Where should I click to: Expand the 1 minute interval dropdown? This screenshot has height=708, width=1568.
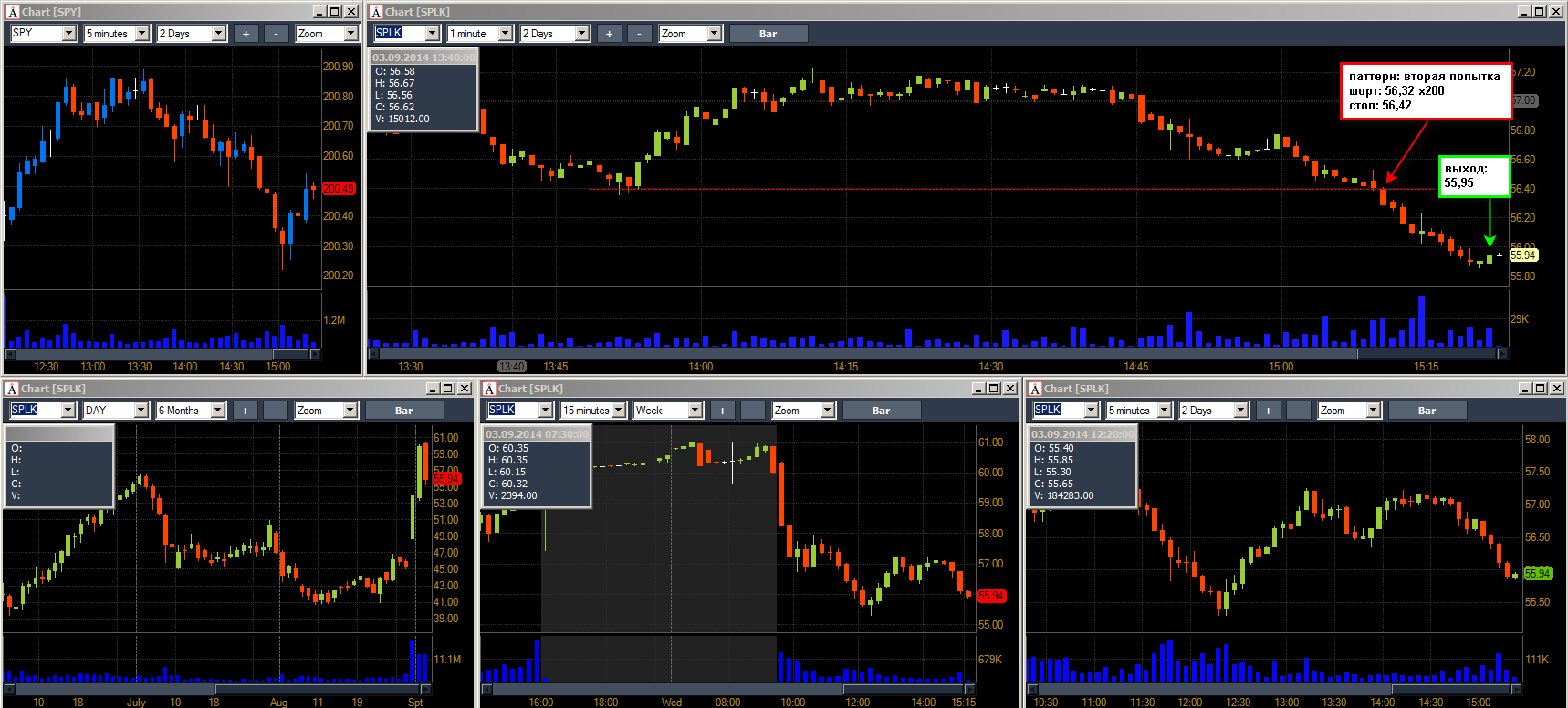[x=505, y=34]
